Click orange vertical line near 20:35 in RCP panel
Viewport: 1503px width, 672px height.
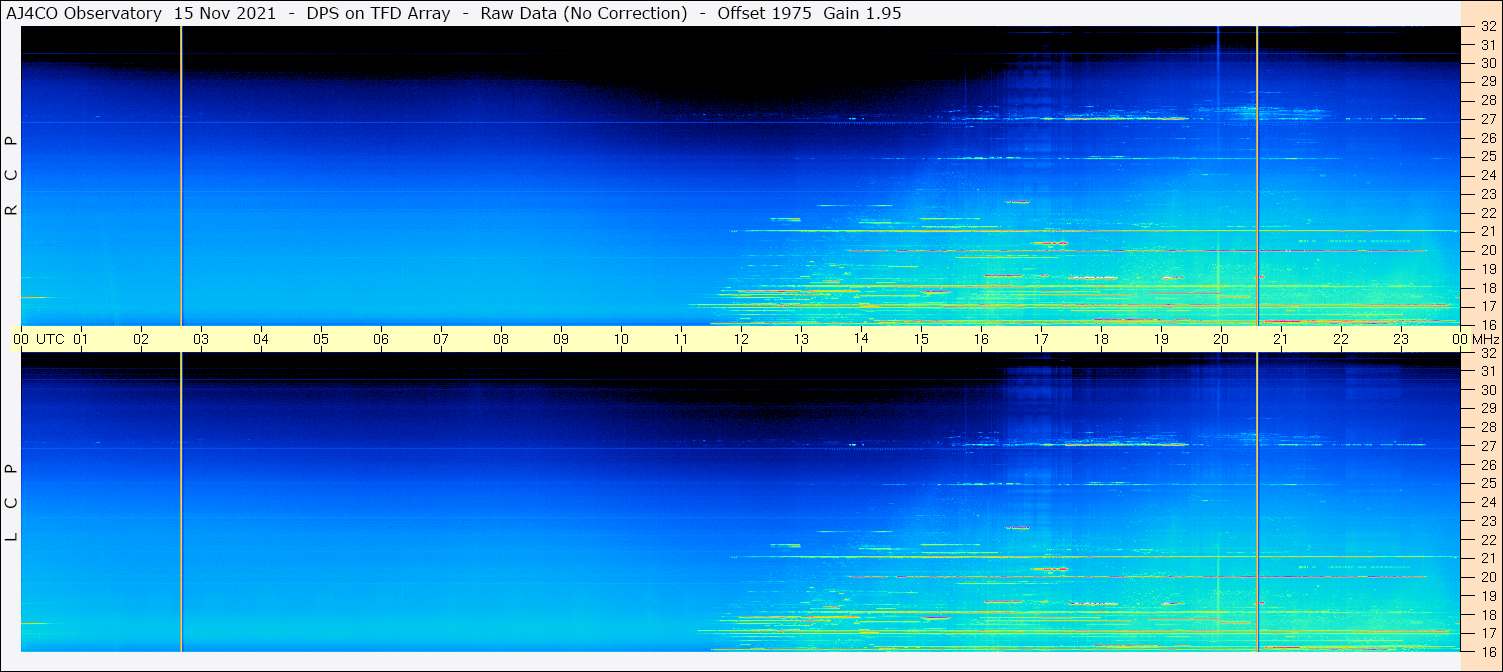pos(1257,175)
